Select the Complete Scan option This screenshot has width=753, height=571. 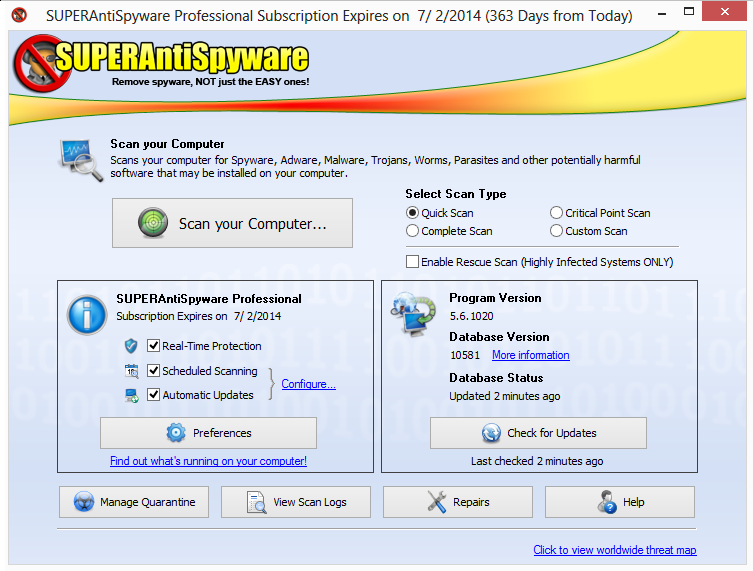[449, 231]
